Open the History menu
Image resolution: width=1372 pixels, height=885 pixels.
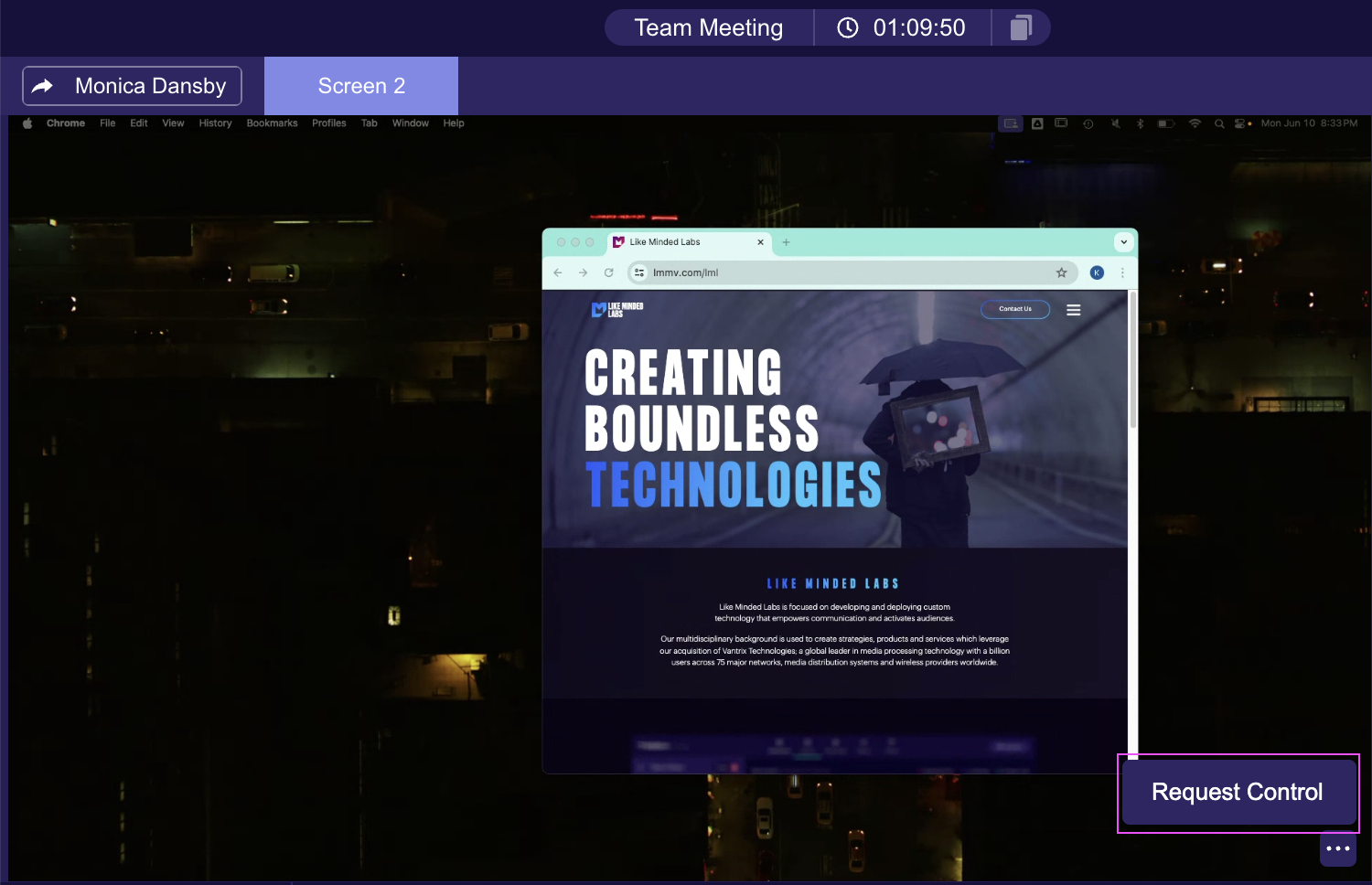point(216,123)
